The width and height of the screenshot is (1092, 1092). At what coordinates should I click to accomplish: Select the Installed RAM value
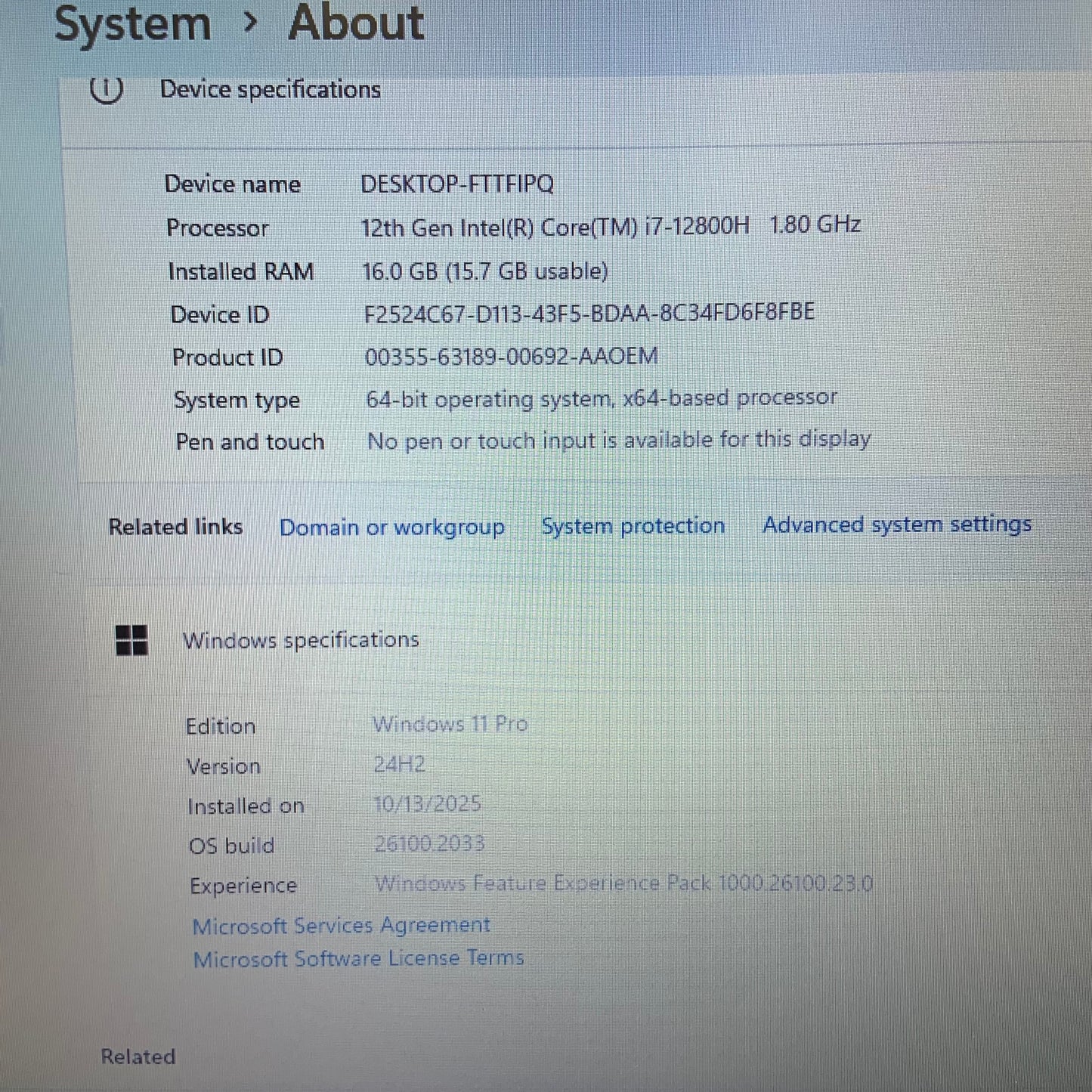[x=484, y=271]
